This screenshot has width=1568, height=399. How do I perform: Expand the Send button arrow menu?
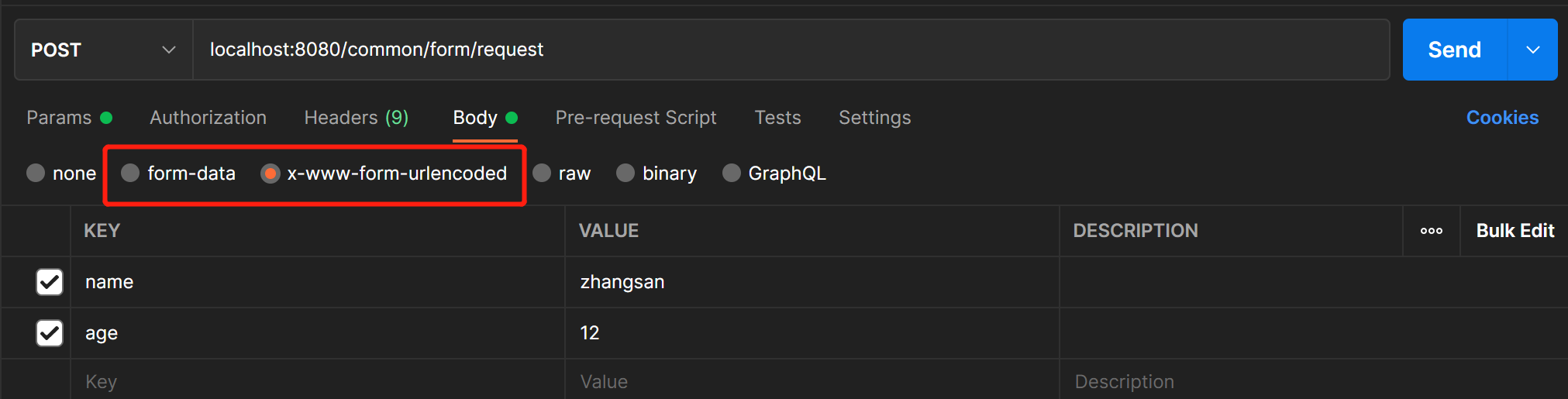click(x=1532, y=50)
